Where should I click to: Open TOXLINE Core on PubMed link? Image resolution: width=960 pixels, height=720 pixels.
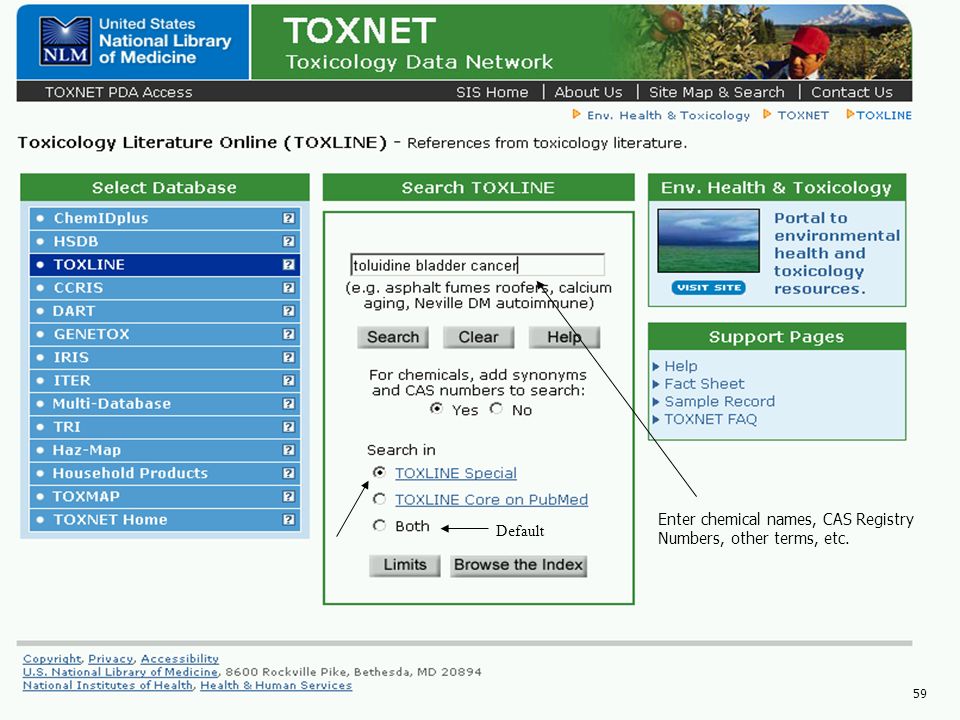click(491, 500)
